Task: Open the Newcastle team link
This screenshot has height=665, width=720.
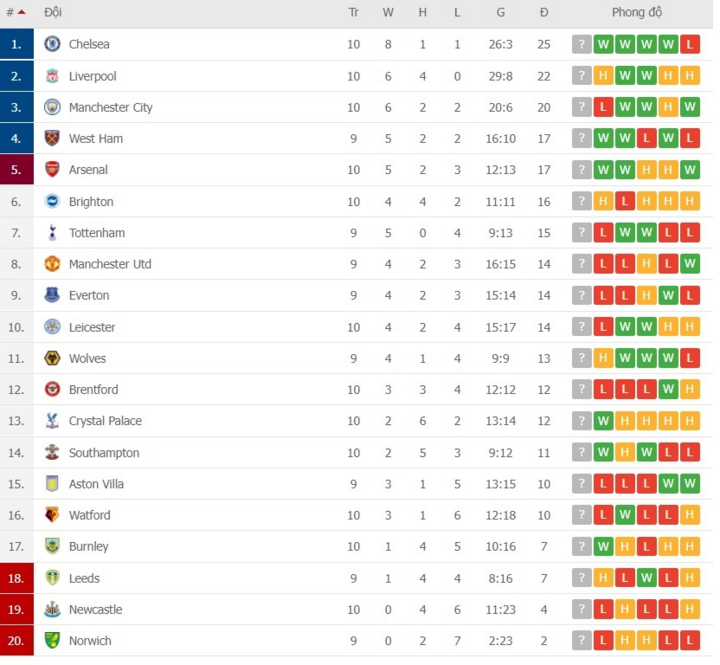Action: 95,609
